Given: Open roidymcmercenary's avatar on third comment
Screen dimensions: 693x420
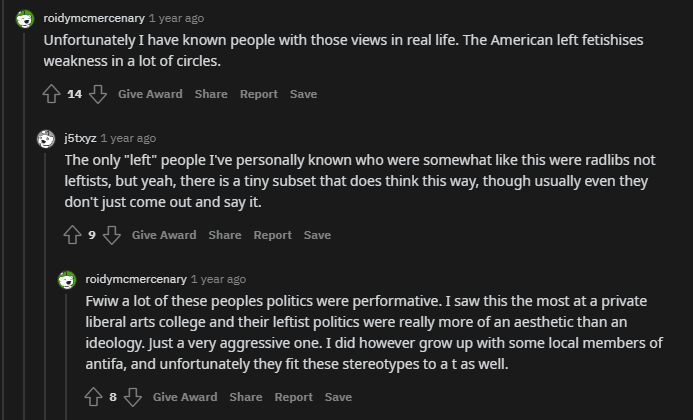Looking at the screenshot, I should [x=67, y=279].
